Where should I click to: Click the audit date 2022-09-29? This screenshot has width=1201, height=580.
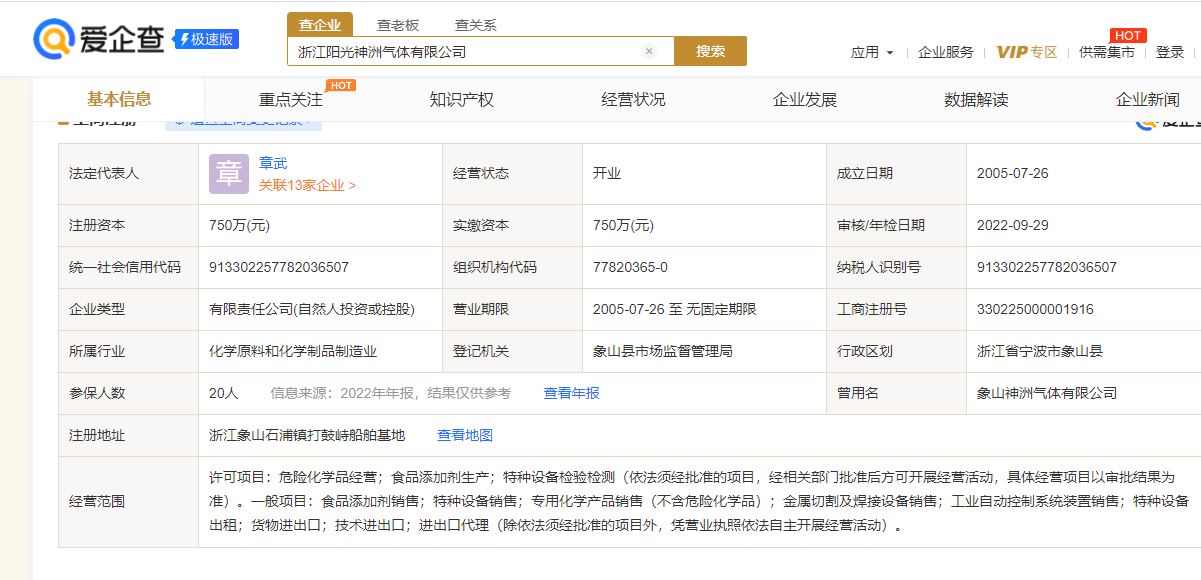point(1013,225)
